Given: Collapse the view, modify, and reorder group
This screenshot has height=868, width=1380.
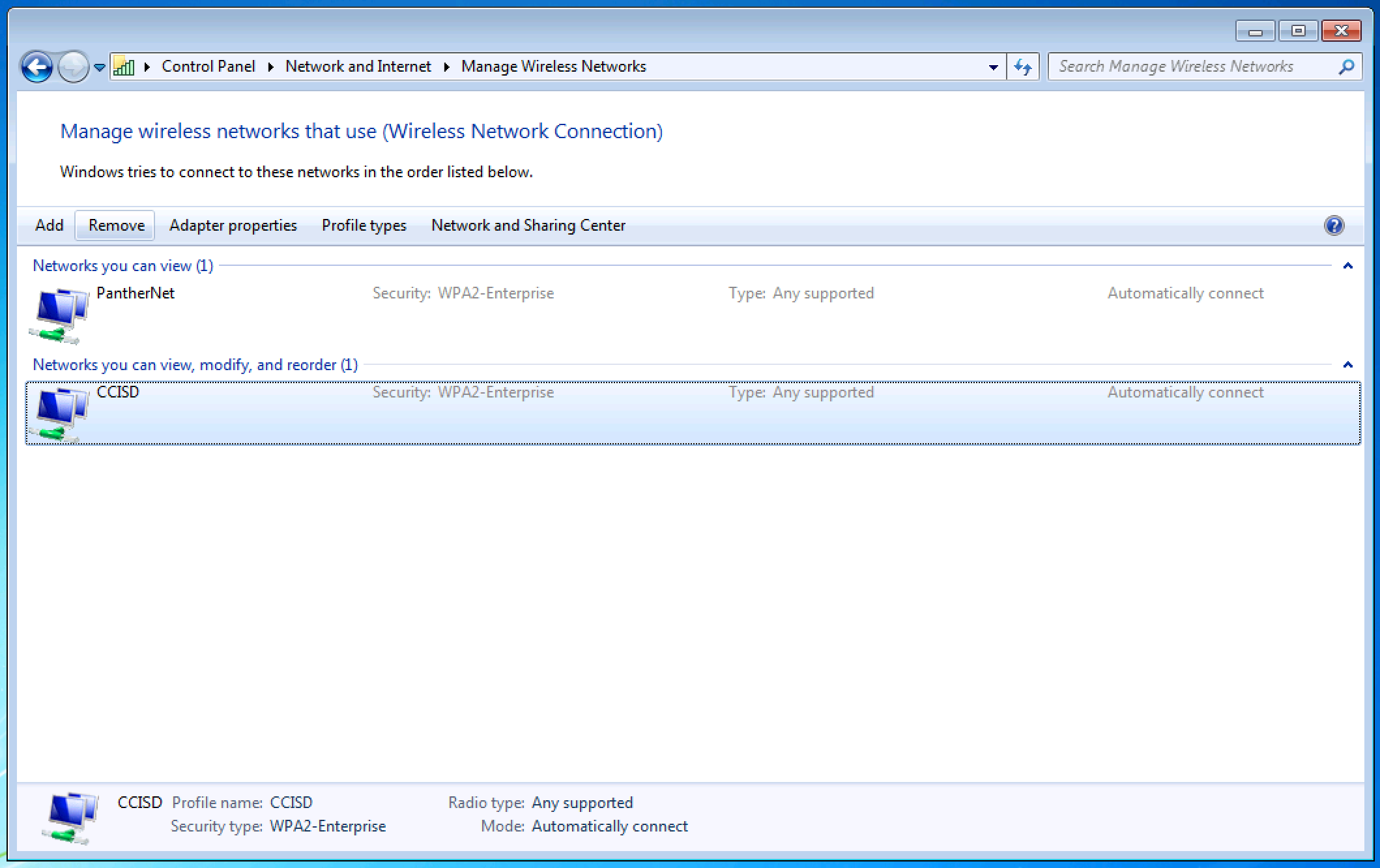Looking at the screenshot, I should [x=1347, y=365].
